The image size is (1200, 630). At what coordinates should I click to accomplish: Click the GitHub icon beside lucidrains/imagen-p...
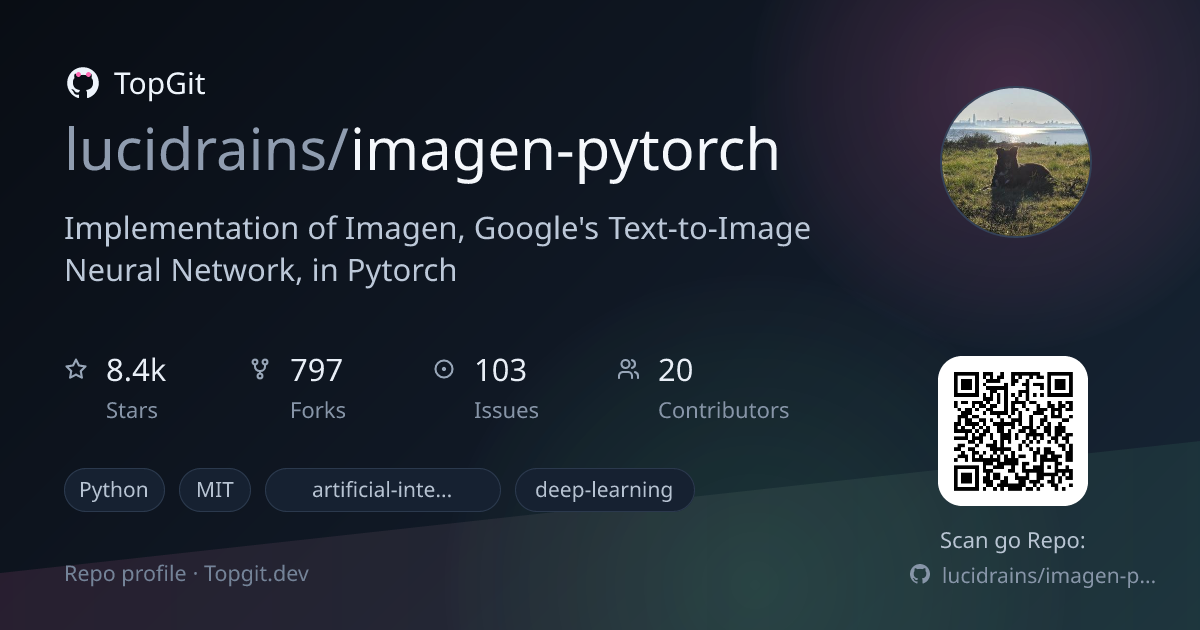[x=920, y=575]
